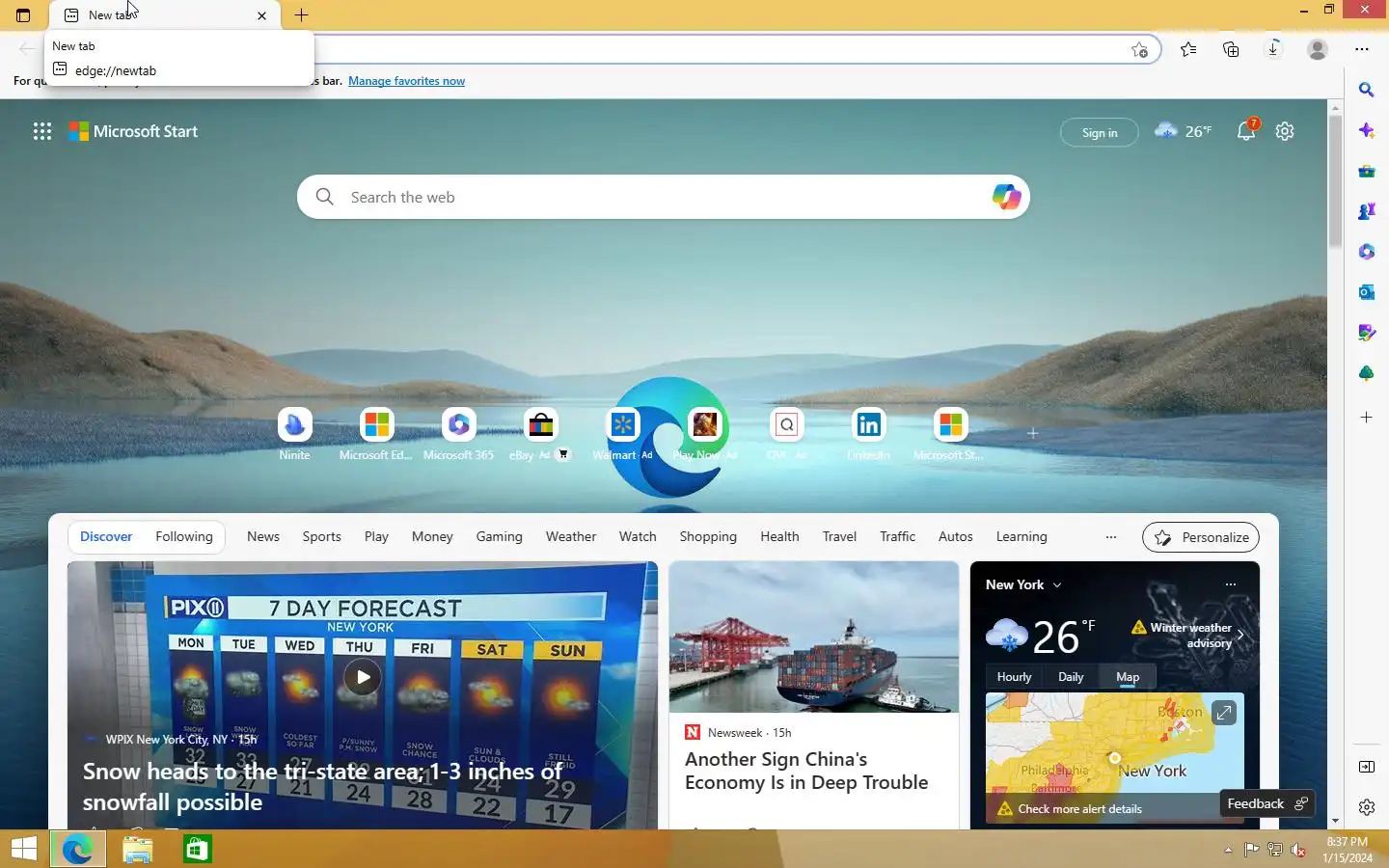Click Check more alert details

coord(1079,809)
